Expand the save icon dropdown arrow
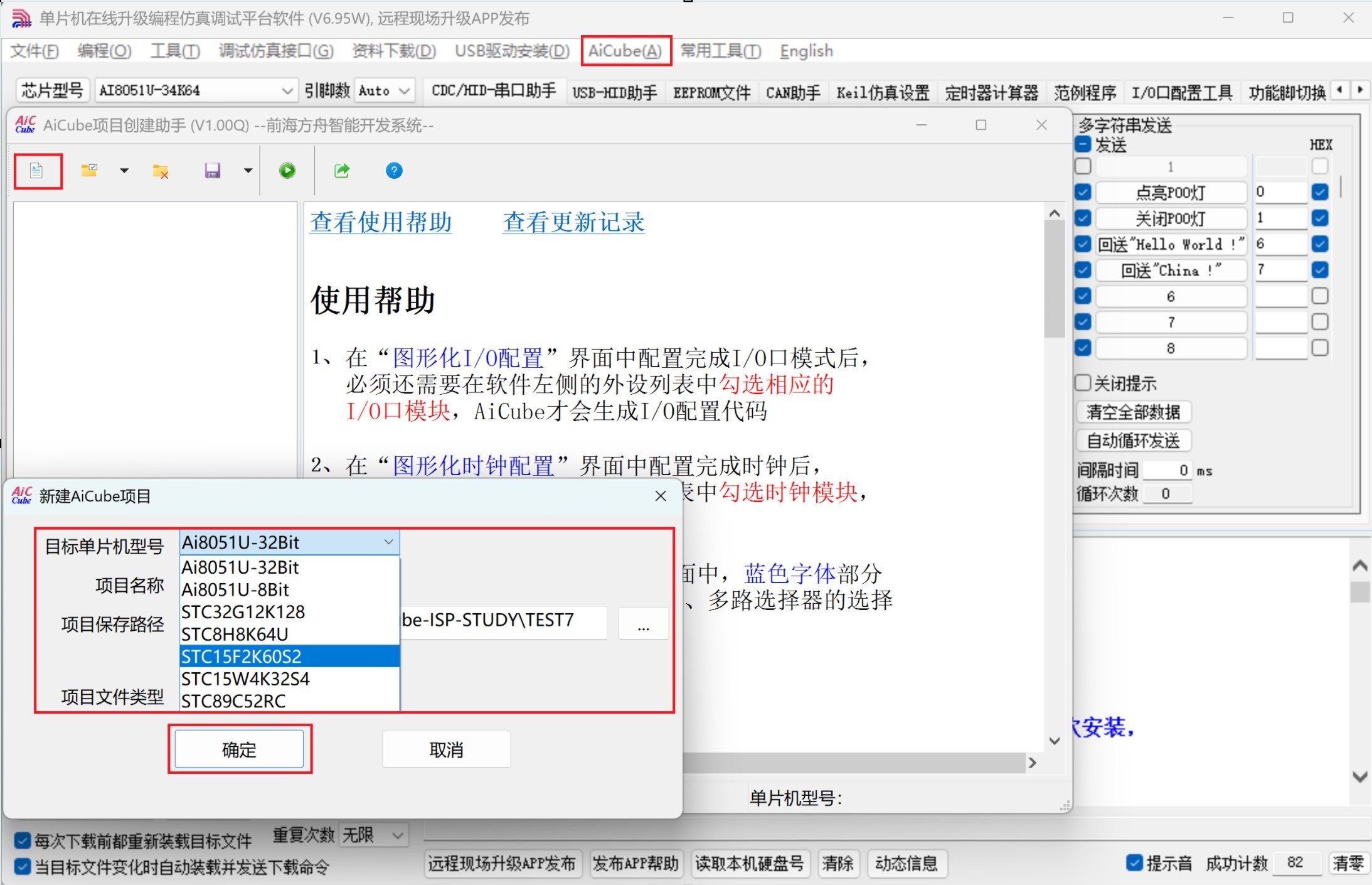 (248, 170)
